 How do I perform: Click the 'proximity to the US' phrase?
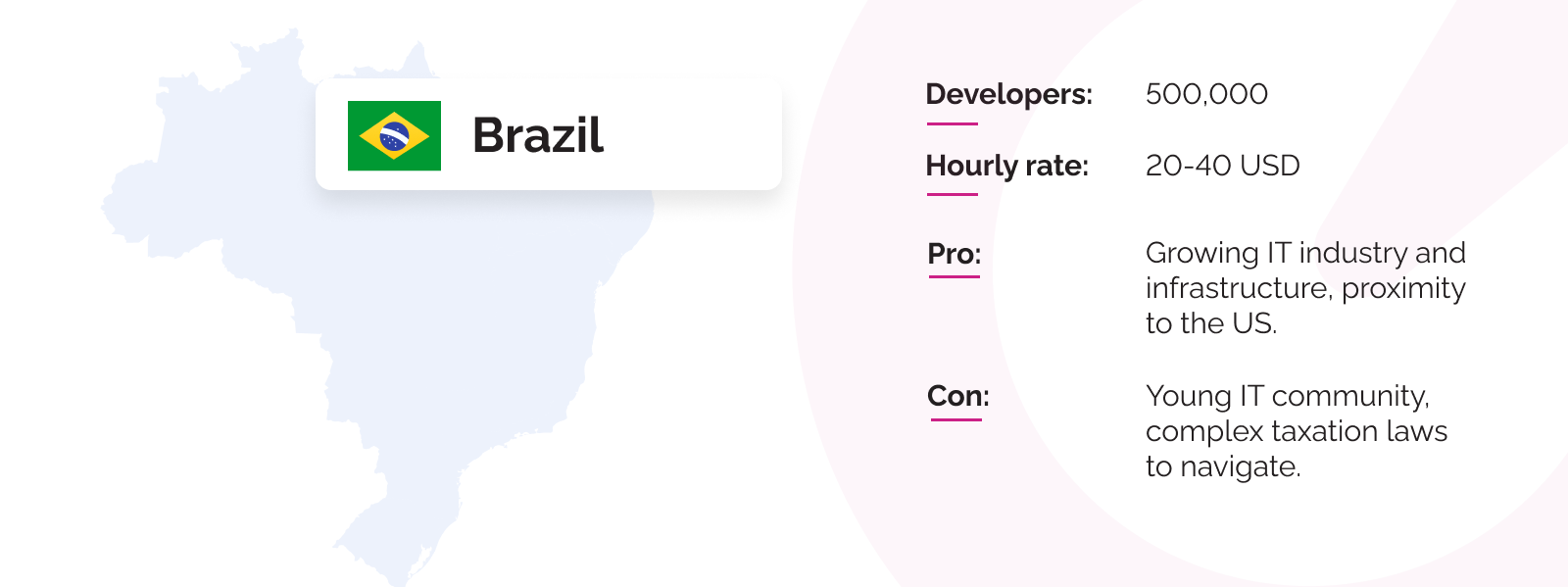[1305, 306]
